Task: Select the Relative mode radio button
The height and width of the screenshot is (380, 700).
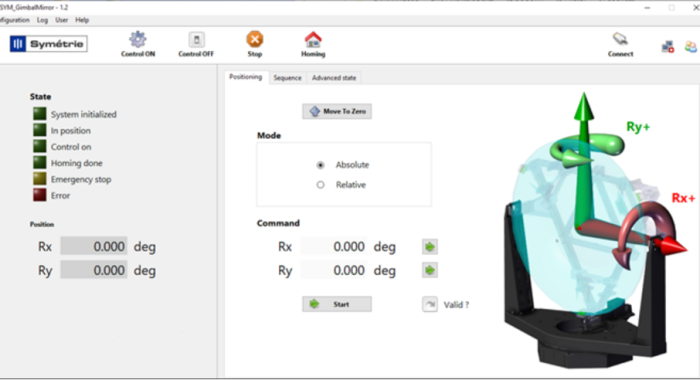Action: click(320, 185)
